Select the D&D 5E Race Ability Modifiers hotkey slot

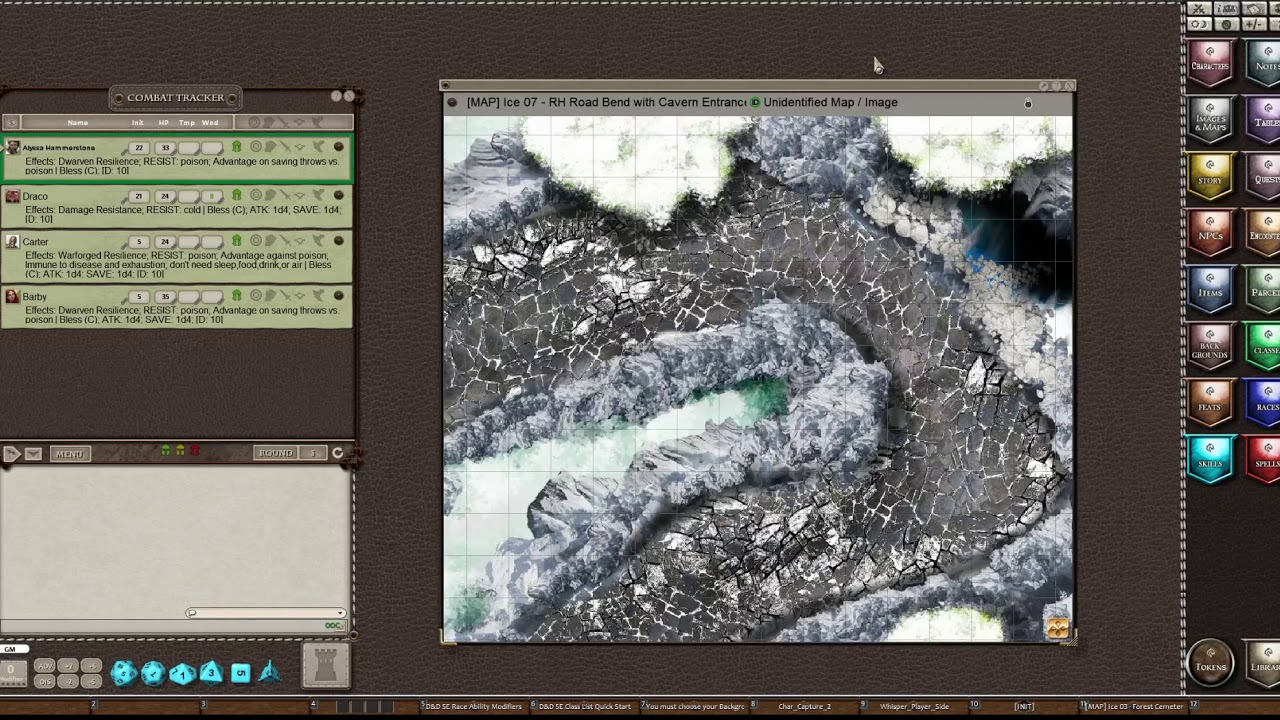coord(473,706)
